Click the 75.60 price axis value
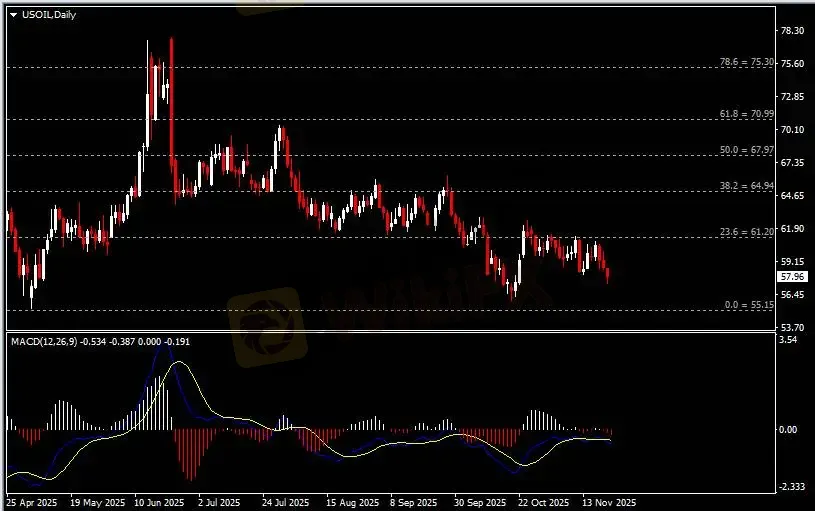Viewport: 815px width, 511px height. tap(792, 63)
